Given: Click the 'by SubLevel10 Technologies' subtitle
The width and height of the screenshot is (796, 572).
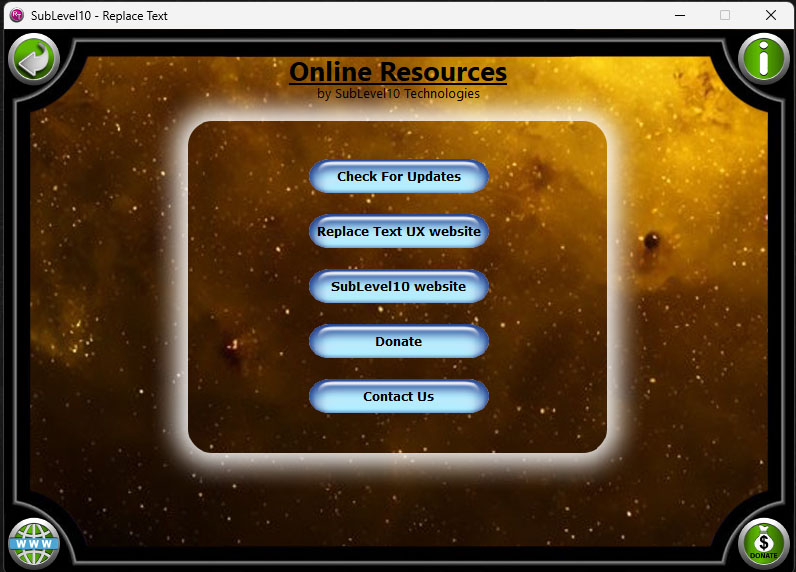Looking at the screenshot, I should pyautogui.click(x=398, y=94).
